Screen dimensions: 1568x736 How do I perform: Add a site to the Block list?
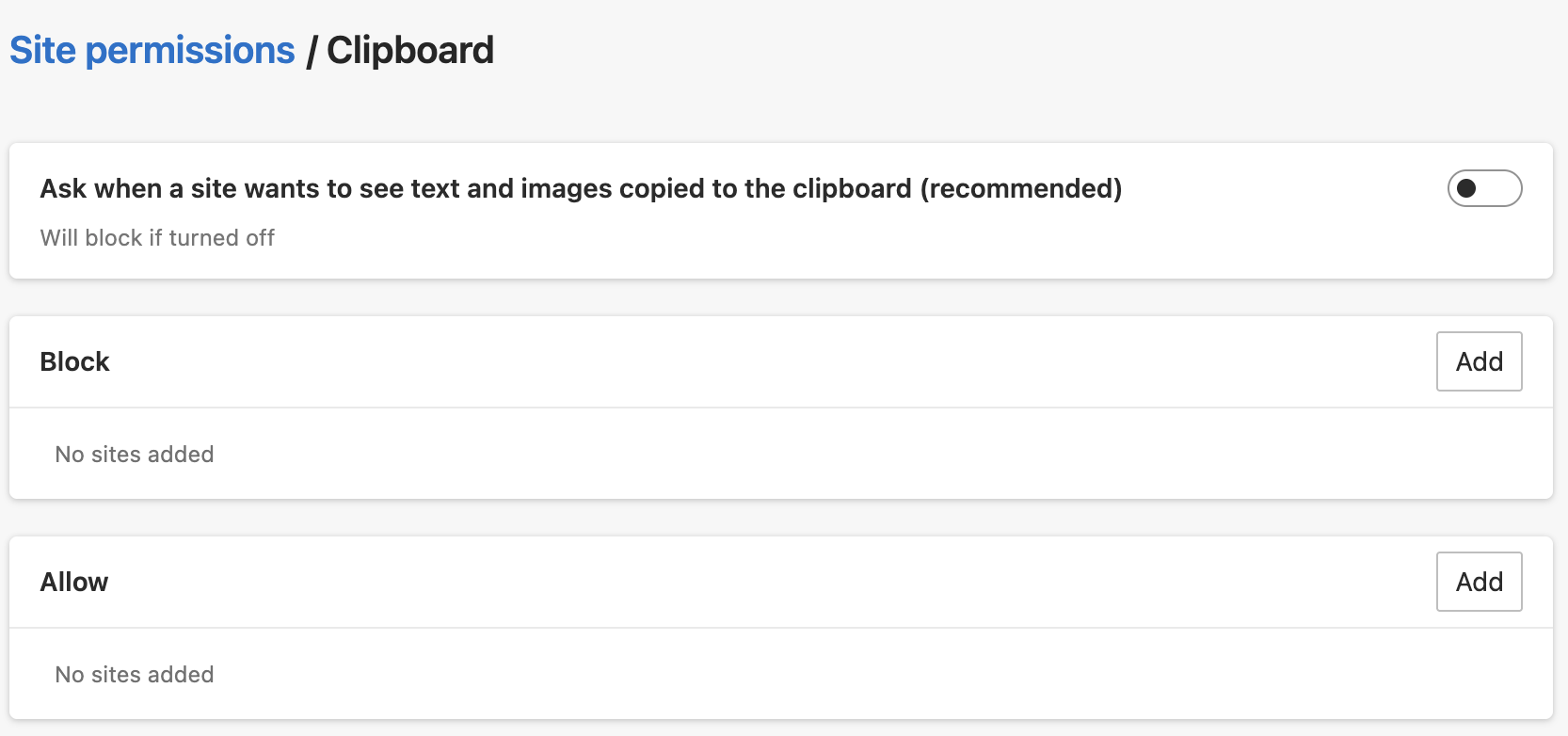pos(1479,361)
